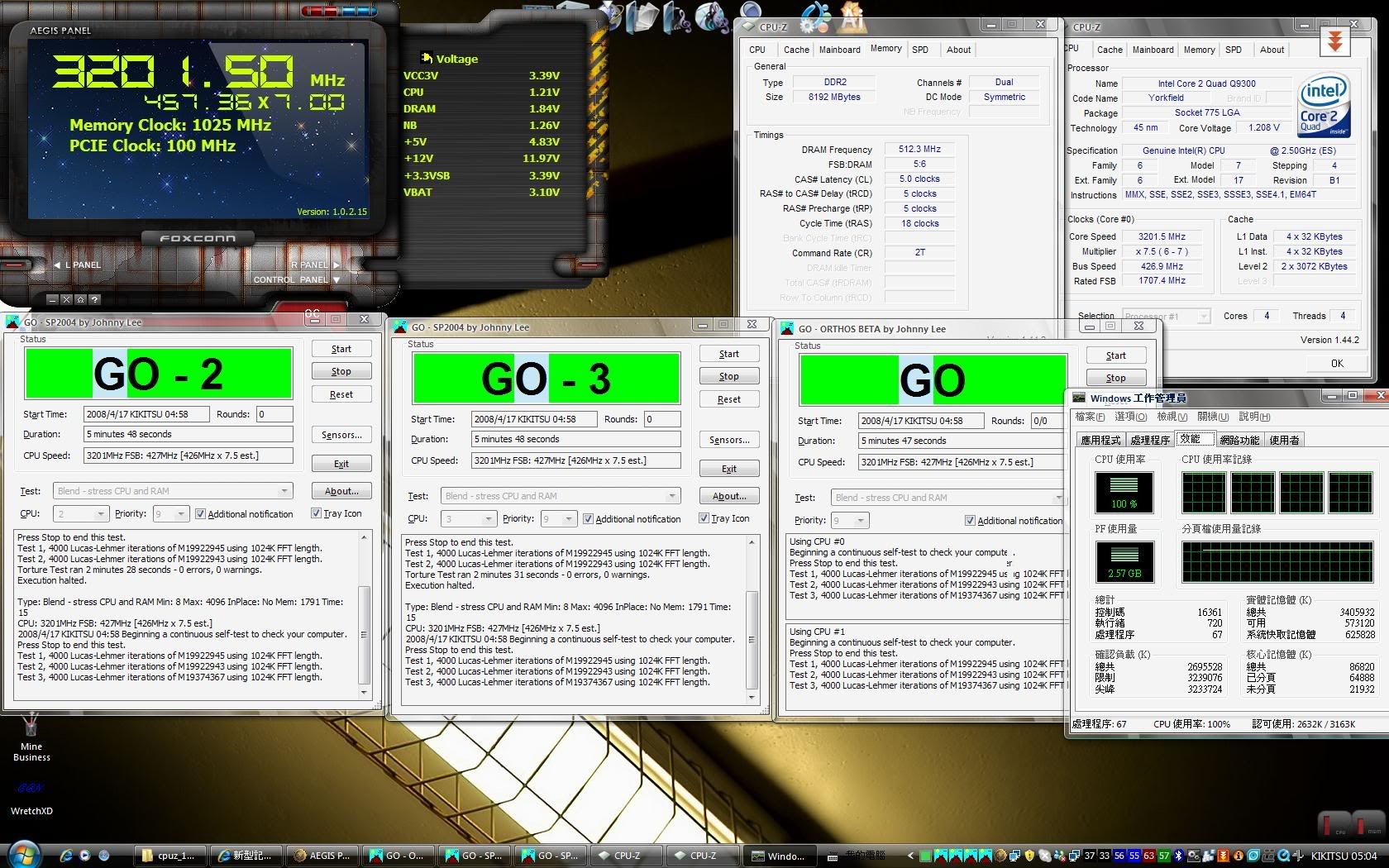The image size is (1389, 868).
Task: Switch to GO - O... taskbar button
Action: (x=398, y=856)
